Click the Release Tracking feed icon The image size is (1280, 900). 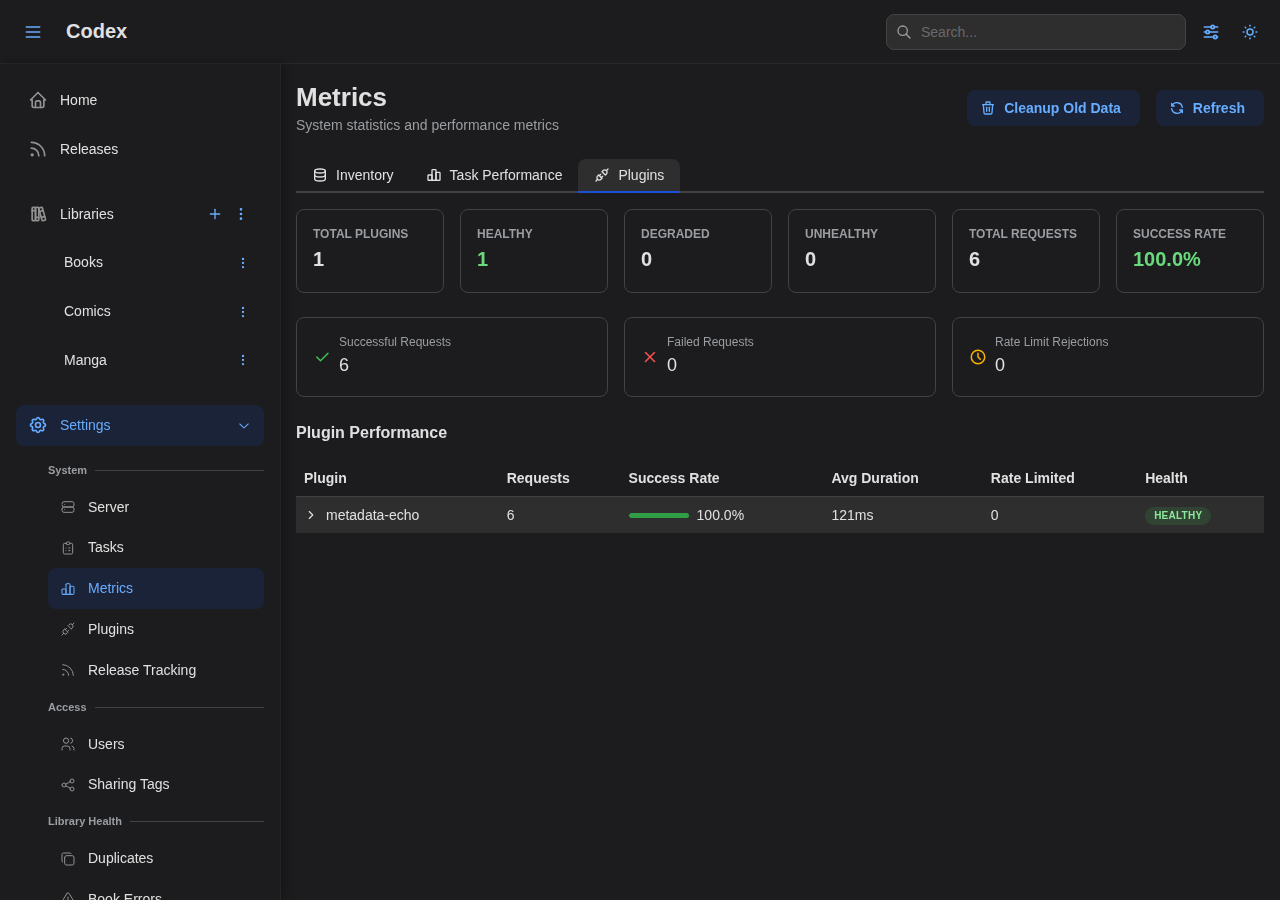(68, 670)
